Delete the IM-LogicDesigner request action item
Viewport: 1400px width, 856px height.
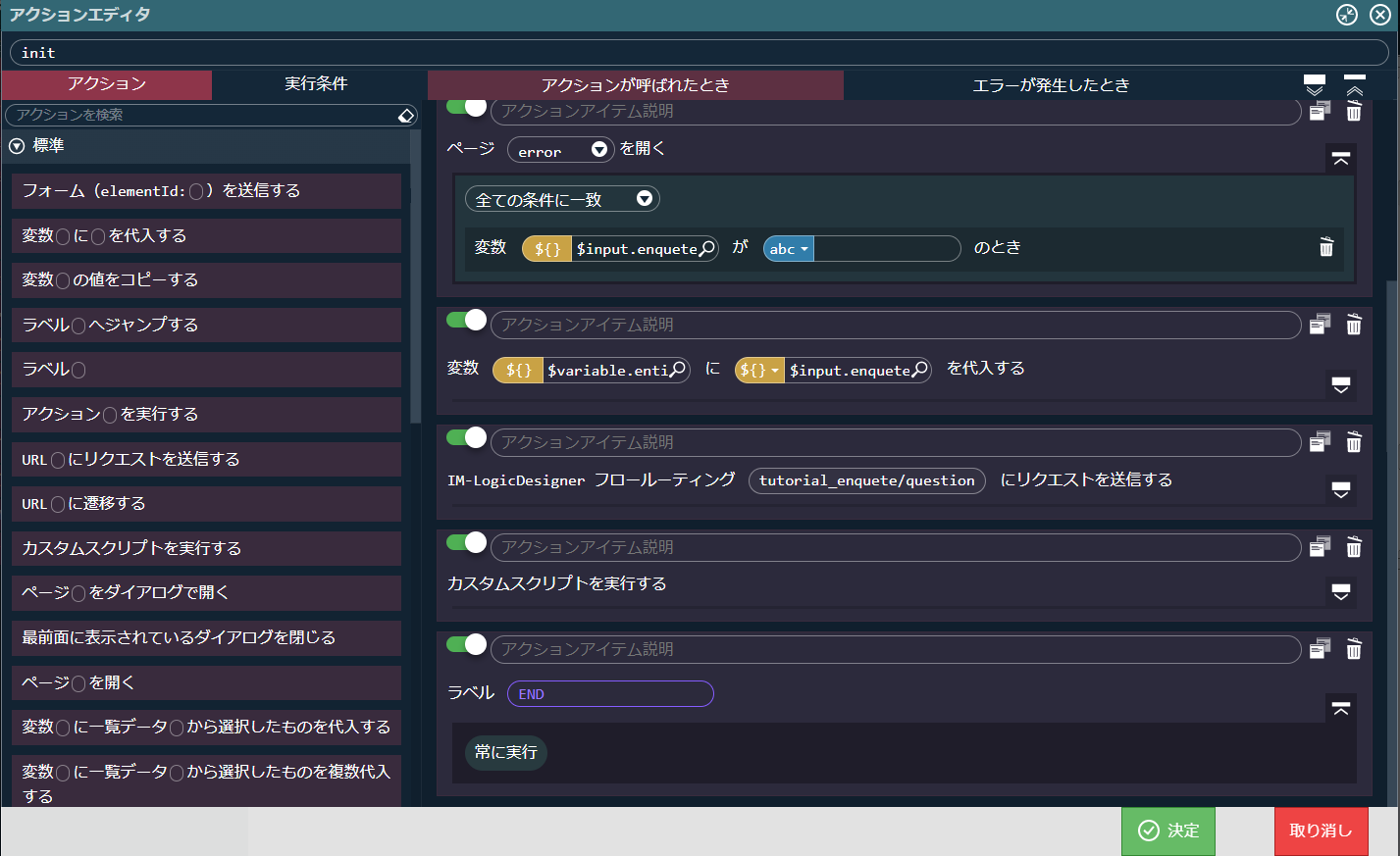coord(1354,442)
